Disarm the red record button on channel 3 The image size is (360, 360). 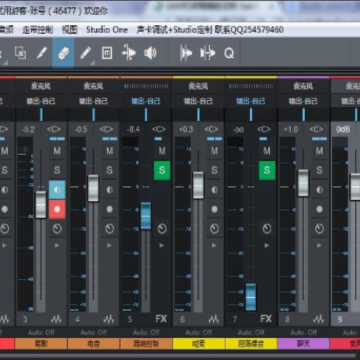57,209
